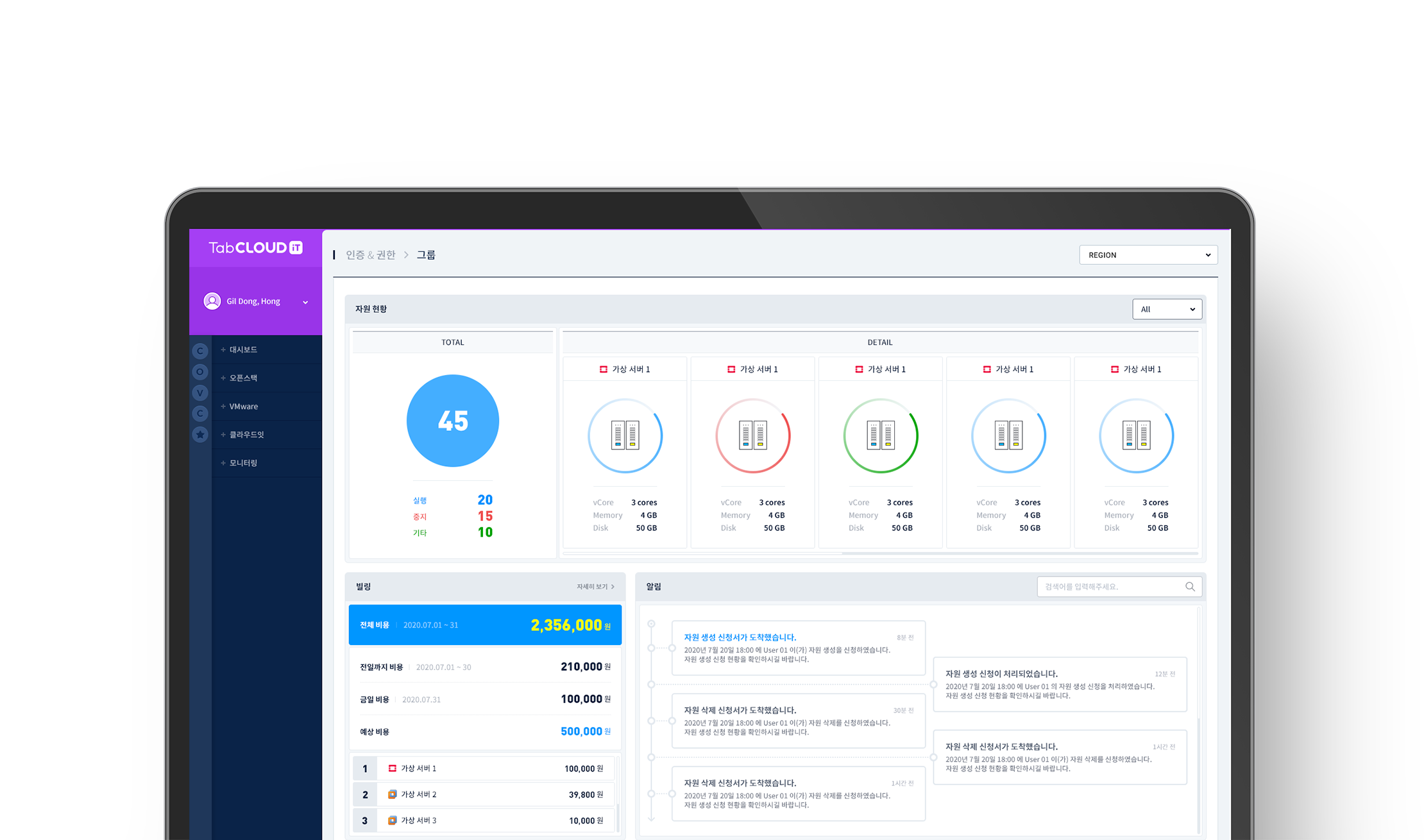Image resolution: width=1424 pixels, height=840 pixels.
Task: Click the TabCLOUD iT logo
Action: click(255, 248)
